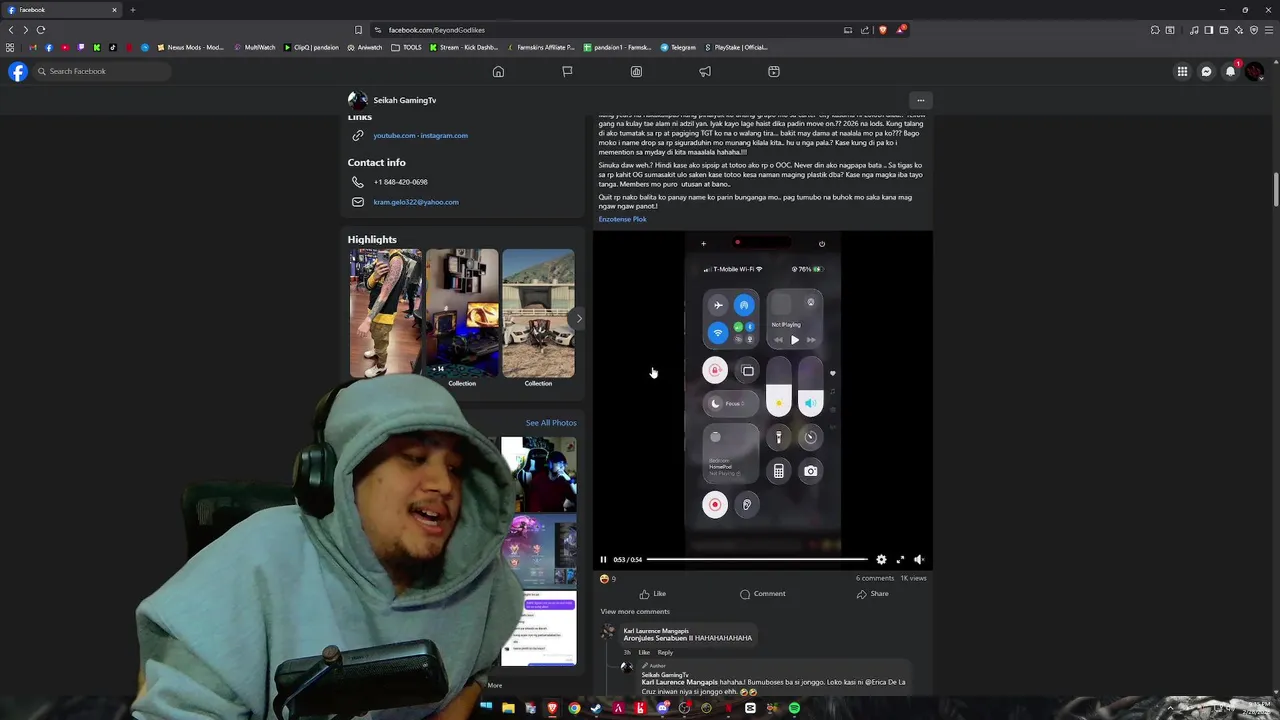Click the phone number +1 848-420-0698
1280x720 pixels.
click(x=400, y=182)
